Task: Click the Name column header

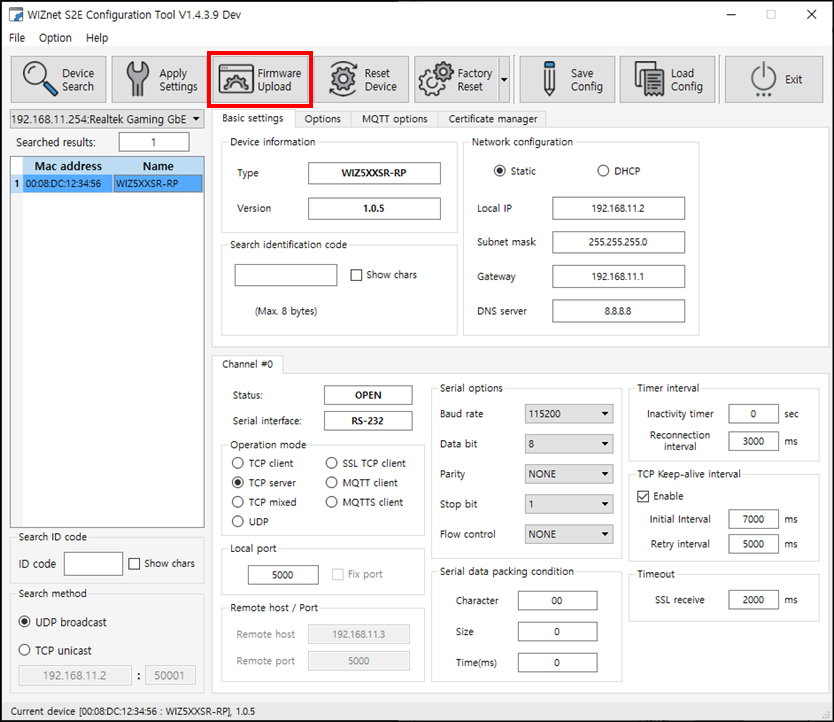Action: tap(158, 166)
